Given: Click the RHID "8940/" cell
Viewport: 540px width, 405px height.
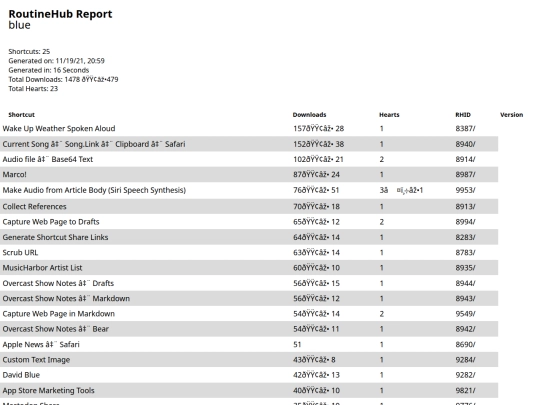Looking at the screenshot, I should point(465,144).
